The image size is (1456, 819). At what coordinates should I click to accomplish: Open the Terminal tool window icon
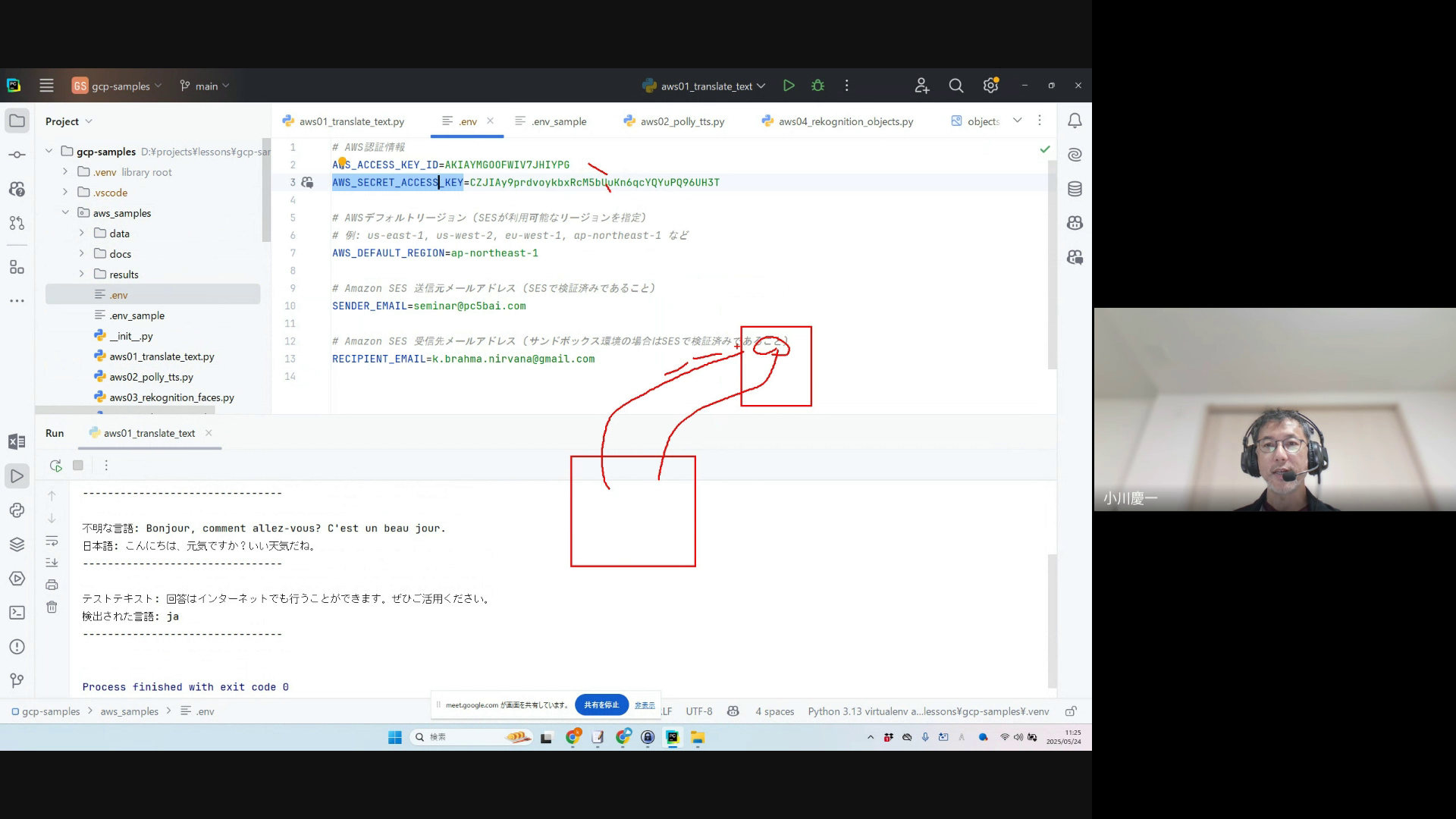(17, 613)
